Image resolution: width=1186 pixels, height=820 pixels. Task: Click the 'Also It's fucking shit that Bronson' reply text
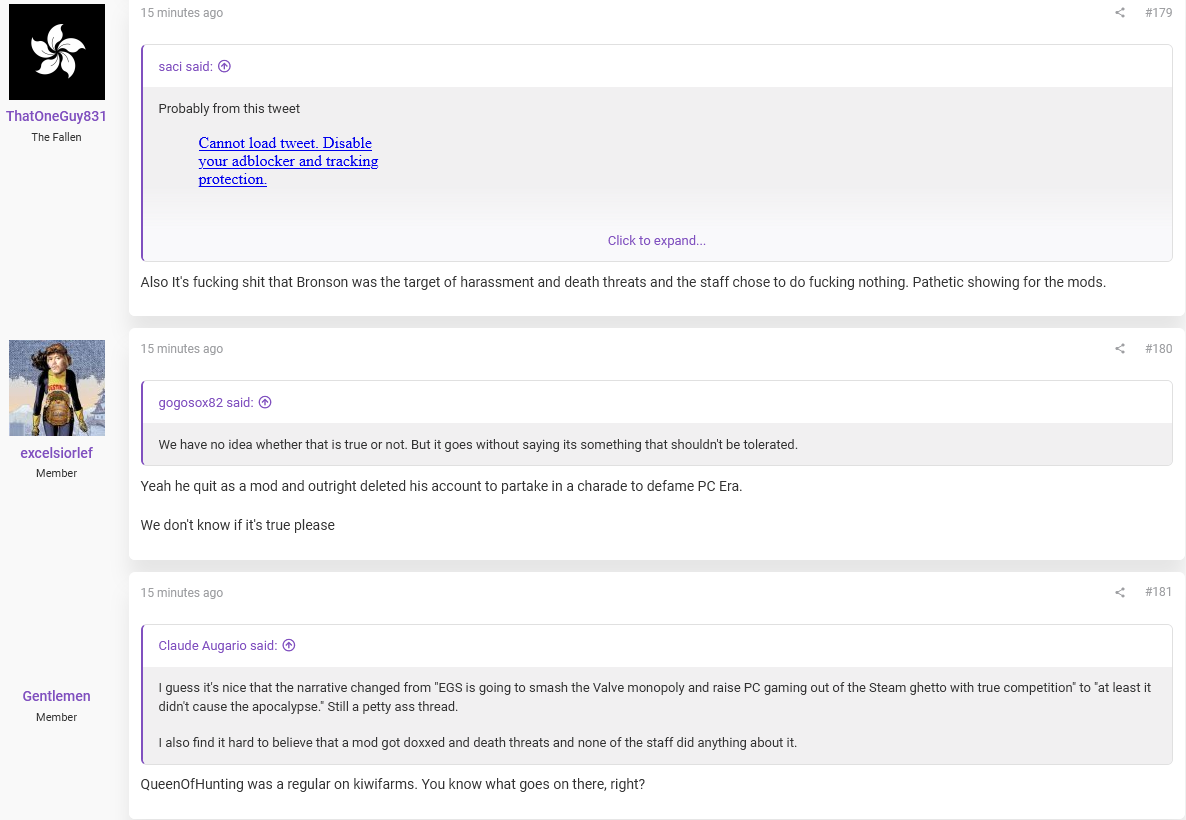coord(623,282)
